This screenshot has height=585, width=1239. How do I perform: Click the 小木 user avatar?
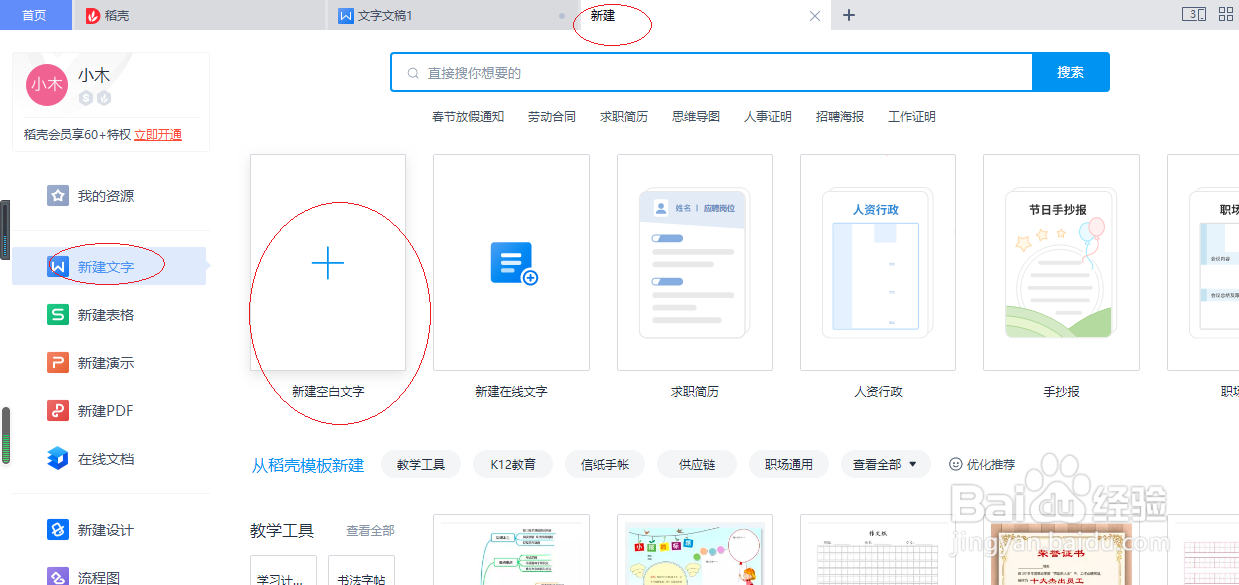click(x=46, y=84)
